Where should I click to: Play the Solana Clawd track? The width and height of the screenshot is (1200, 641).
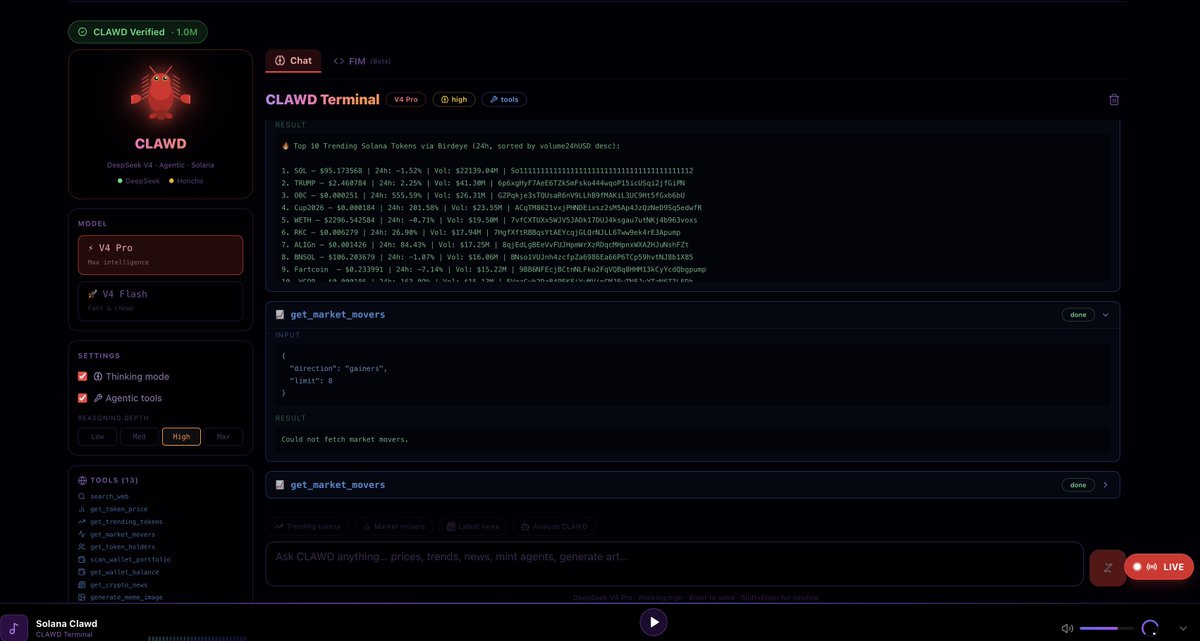pos(653,622)
